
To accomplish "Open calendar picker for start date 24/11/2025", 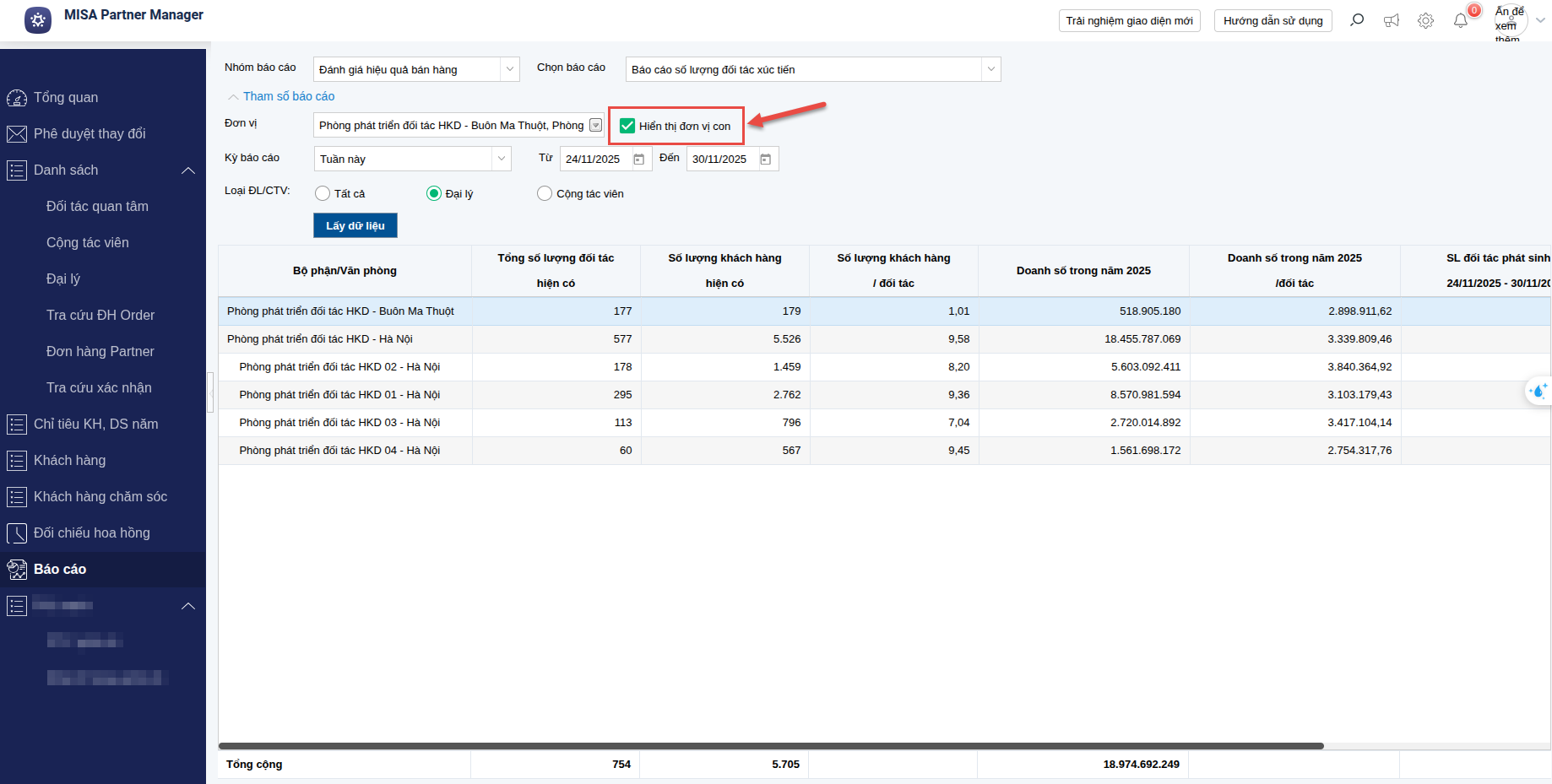I will coord(639,160).
